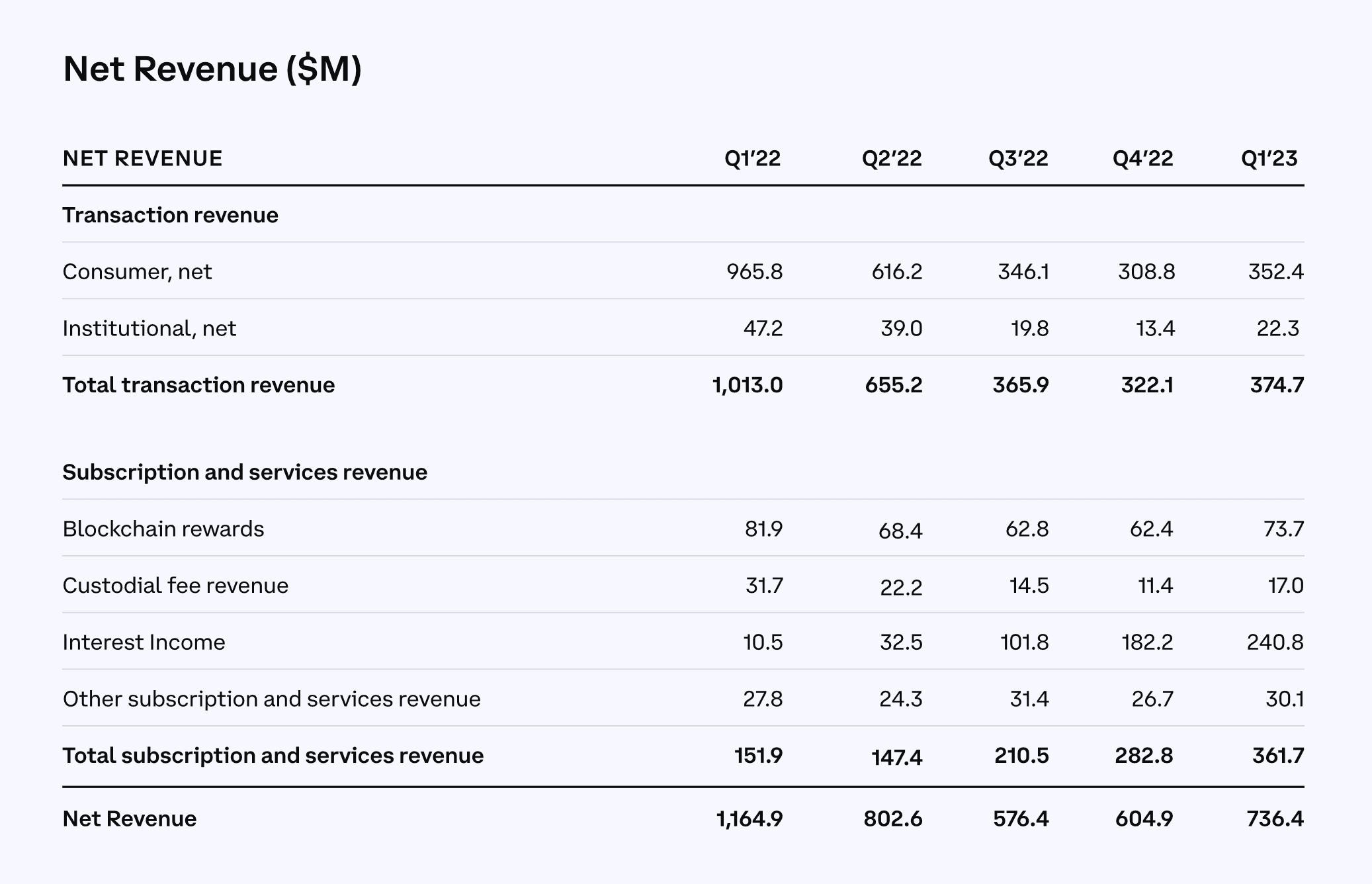Click the Net Revenue ($M) title
Image resolution: width=1372 pixels, height=884 pixels.
pos(212,69)
